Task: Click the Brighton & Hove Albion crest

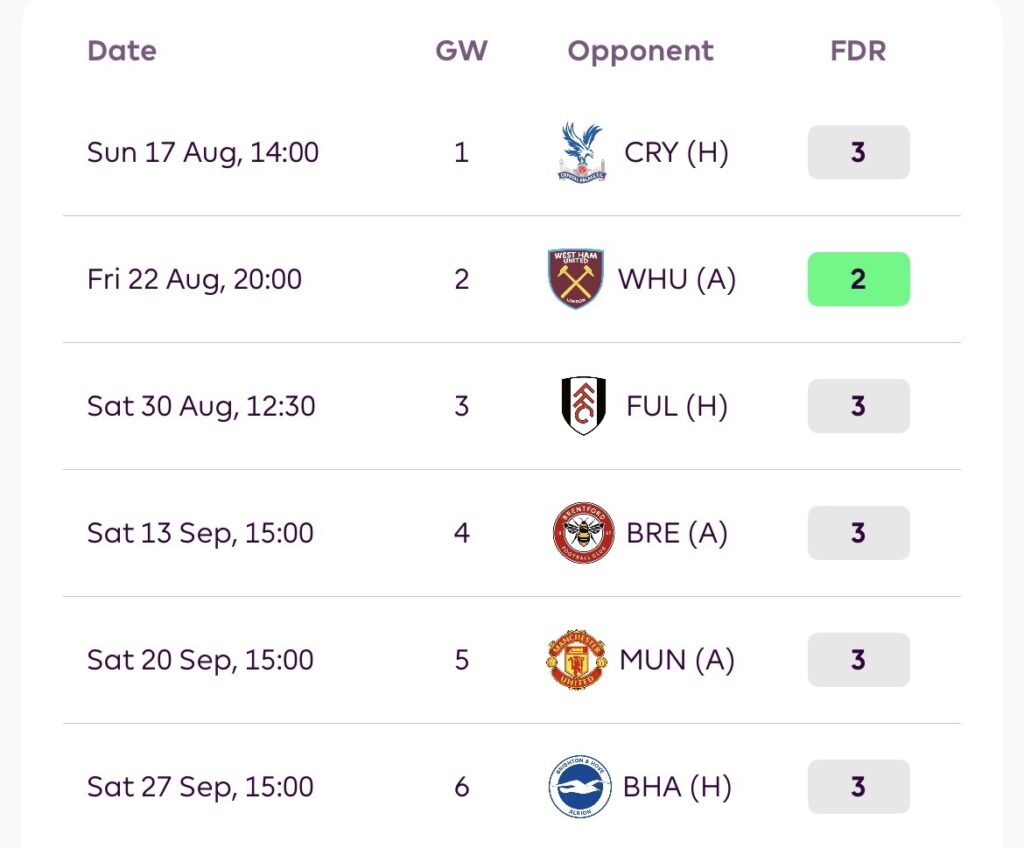Action: coord(580,787)
